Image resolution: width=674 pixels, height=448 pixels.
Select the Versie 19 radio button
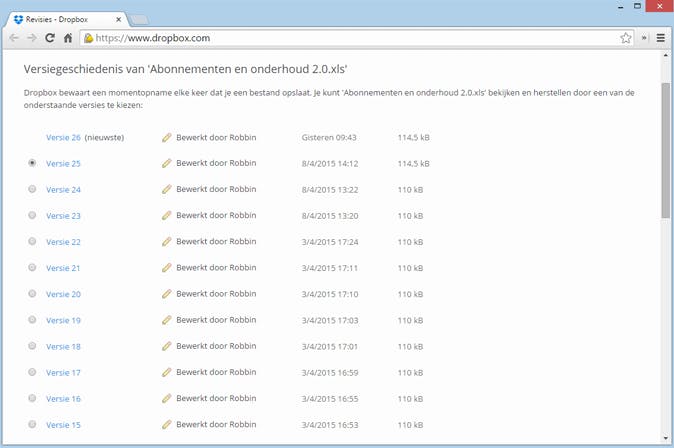pyautogui.click(x=32, y=320)
